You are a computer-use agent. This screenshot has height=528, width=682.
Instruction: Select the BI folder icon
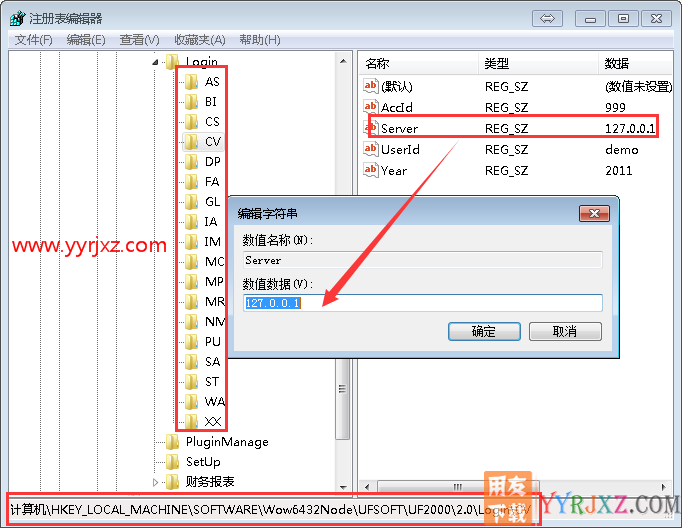191,101
